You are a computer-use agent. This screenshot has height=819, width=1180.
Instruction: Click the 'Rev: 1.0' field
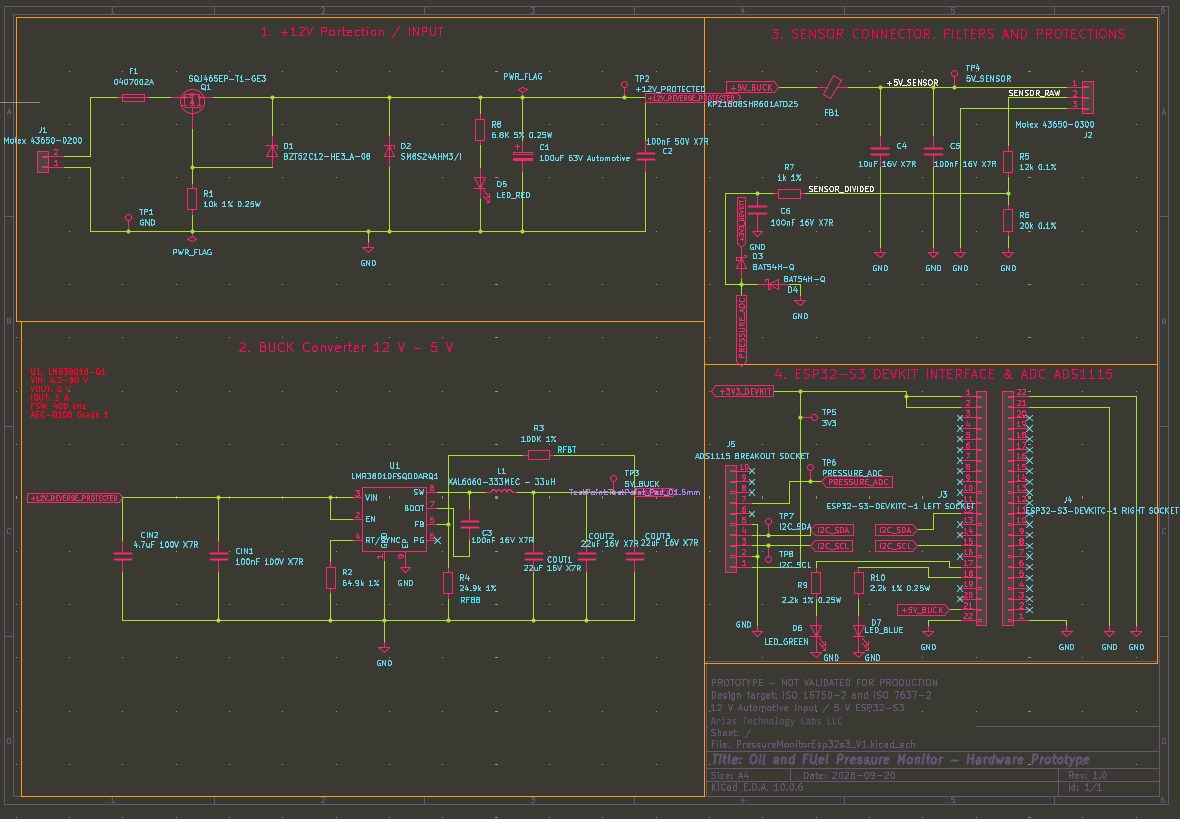point(1087,775)
